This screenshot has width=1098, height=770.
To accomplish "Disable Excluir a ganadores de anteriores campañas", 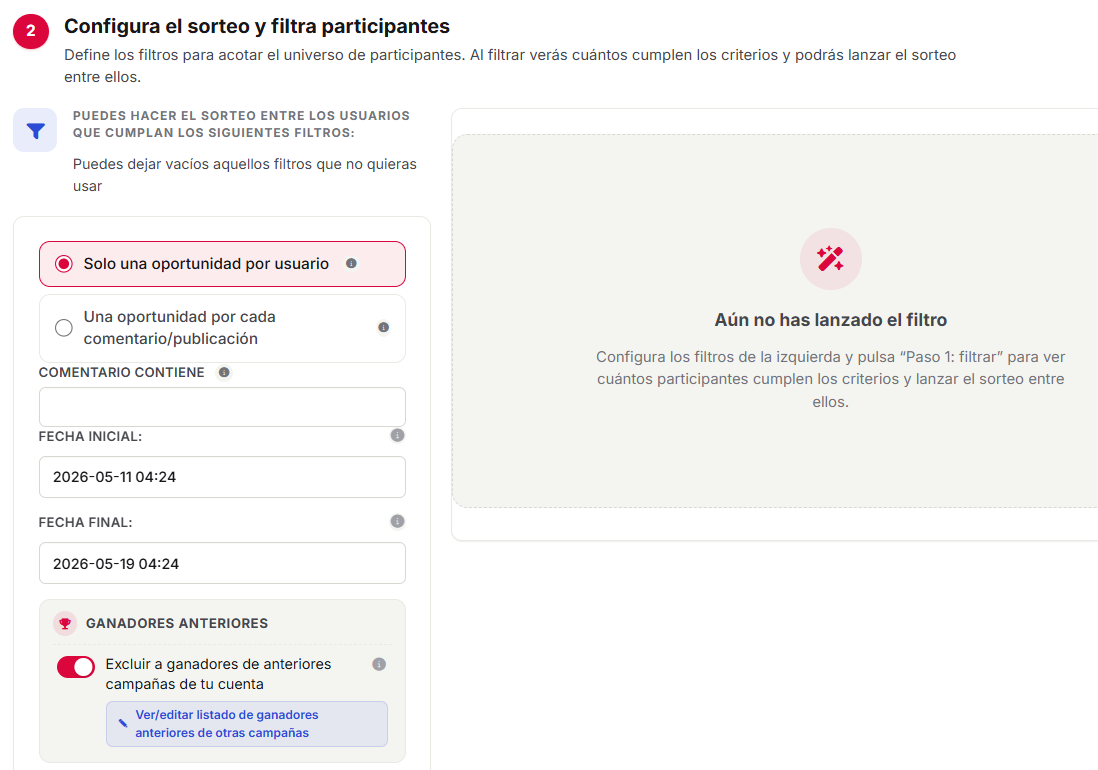I will point(76,666).
